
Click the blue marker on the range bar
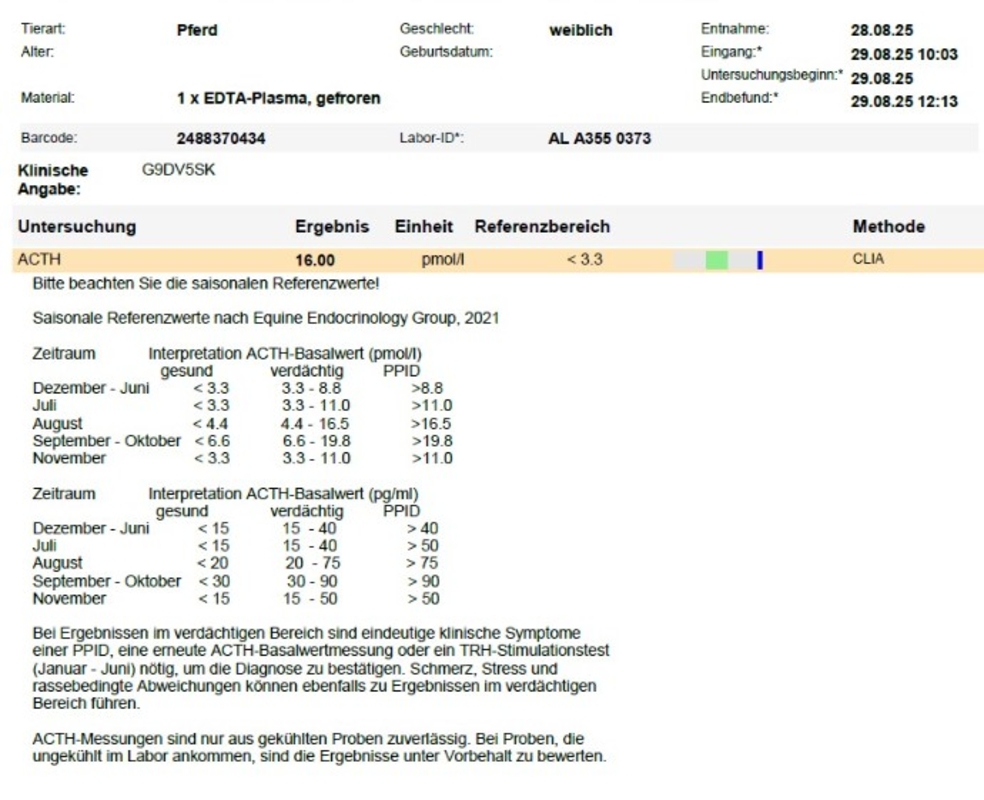coord(760,260)
